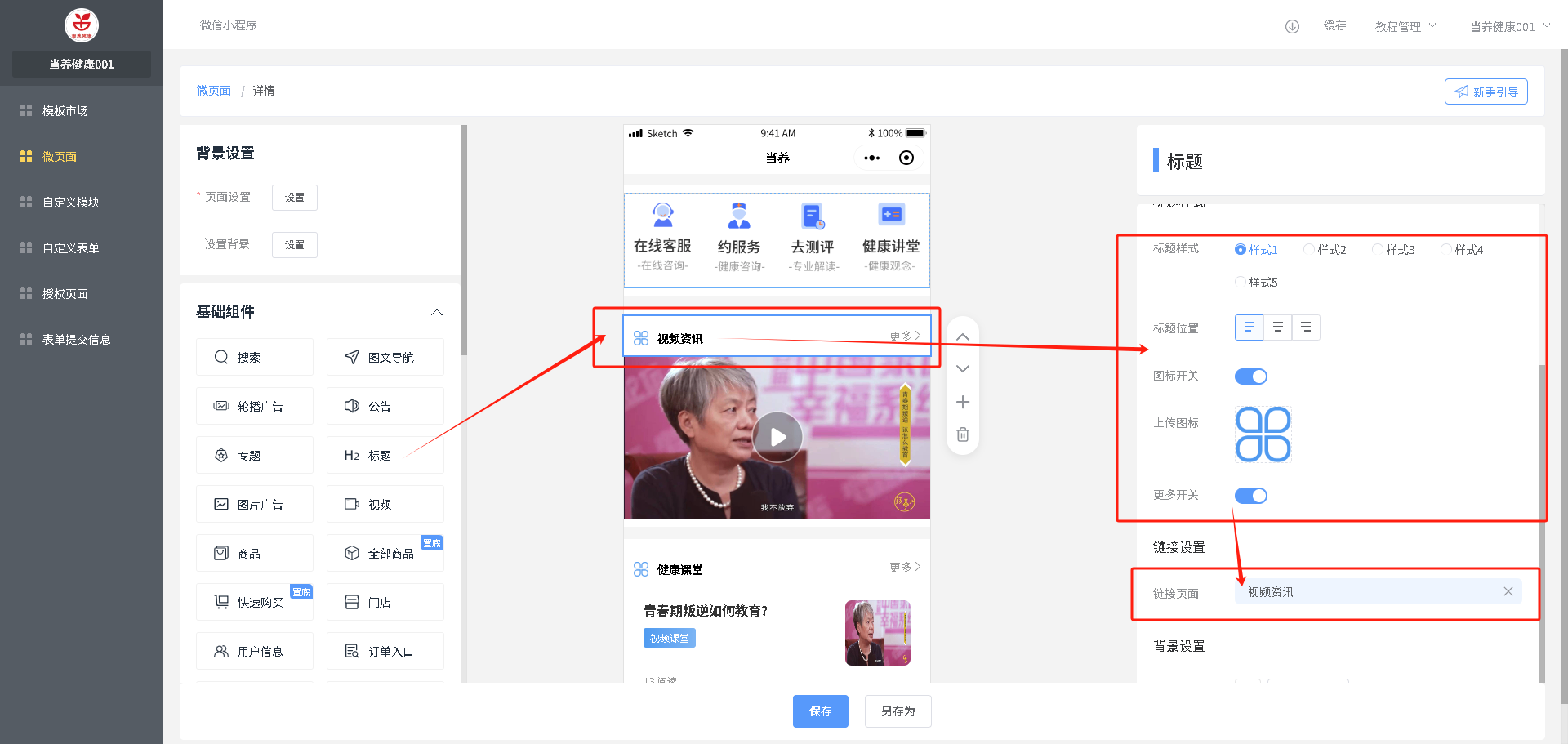Select left-align title position
The image size is (1568, 744).
click(1249, 327)
